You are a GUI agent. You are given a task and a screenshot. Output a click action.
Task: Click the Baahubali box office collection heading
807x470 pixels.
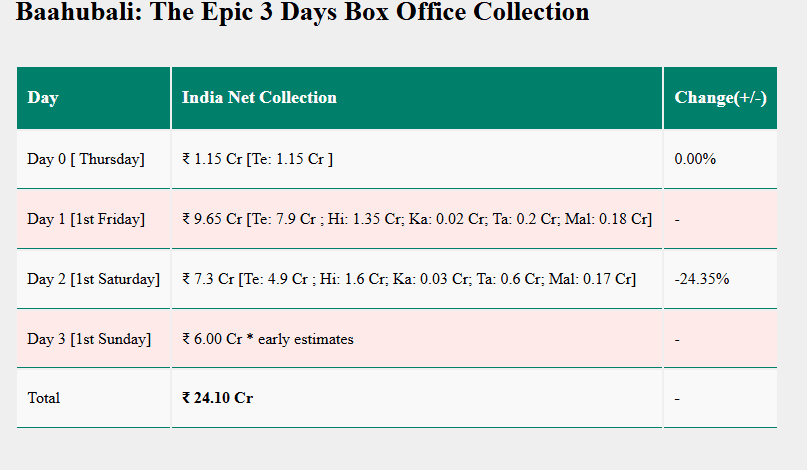(x=302, y=13)
